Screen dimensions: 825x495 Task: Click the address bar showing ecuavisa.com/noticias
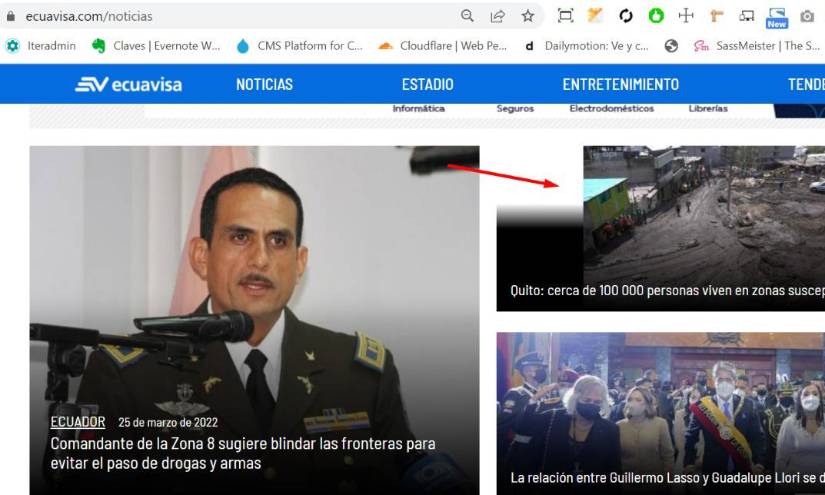tap(230, 17)
